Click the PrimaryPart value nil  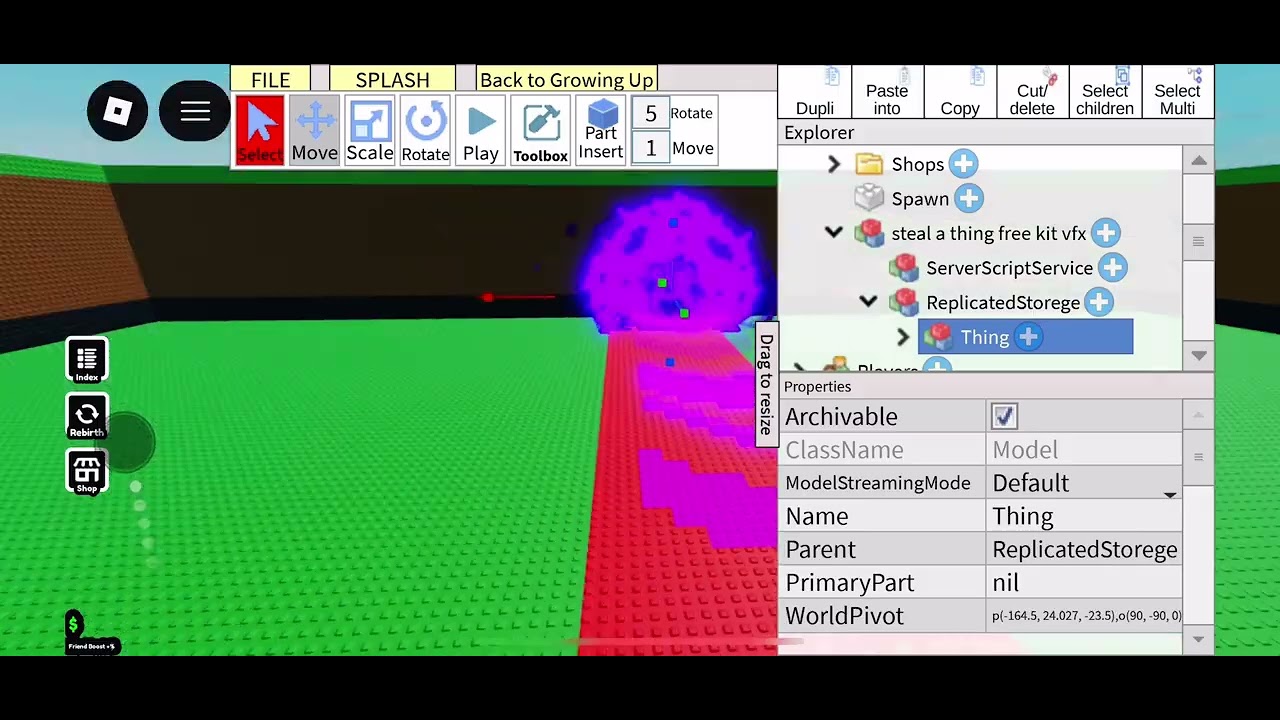(1085, 582)
